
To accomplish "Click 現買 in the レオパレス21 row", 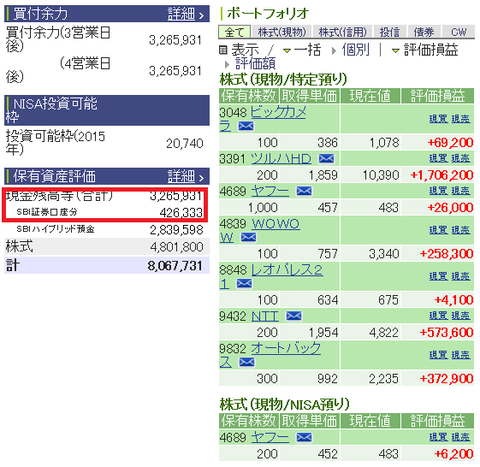I will point(439,276).
